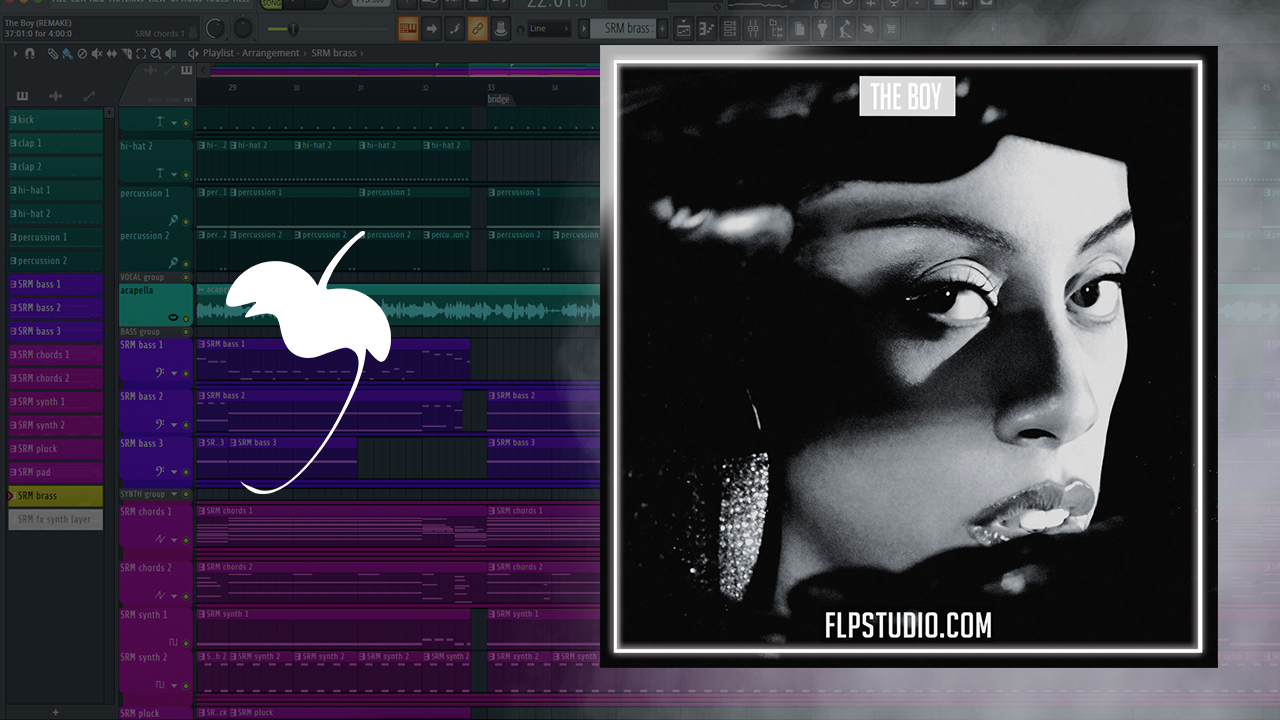Expand the SRM bass 1 track dropdown arrow
Image resolution: width=1280 pixels, height=720 pixels.
pyautogui.click(x=174, y=373)
